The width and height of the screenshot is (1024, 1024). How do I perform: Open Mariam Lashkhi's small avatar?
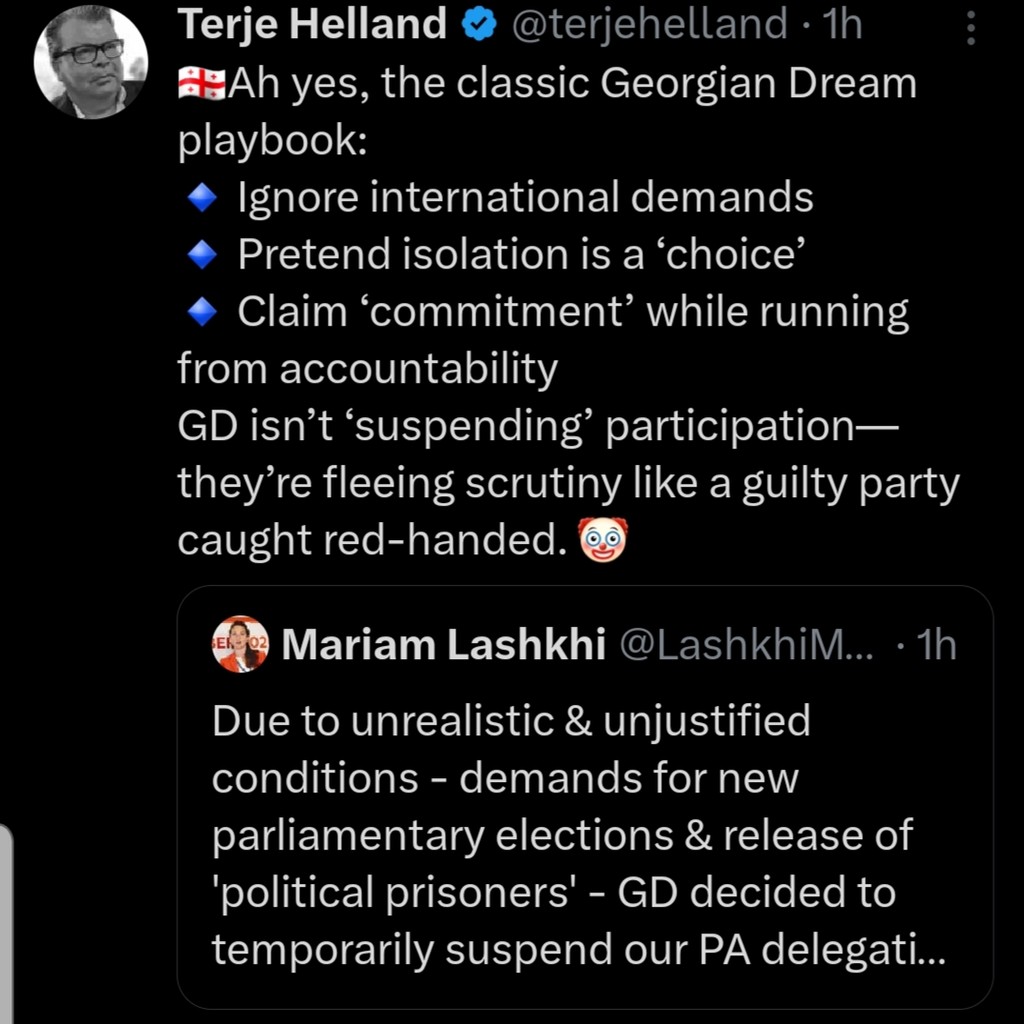240,645
